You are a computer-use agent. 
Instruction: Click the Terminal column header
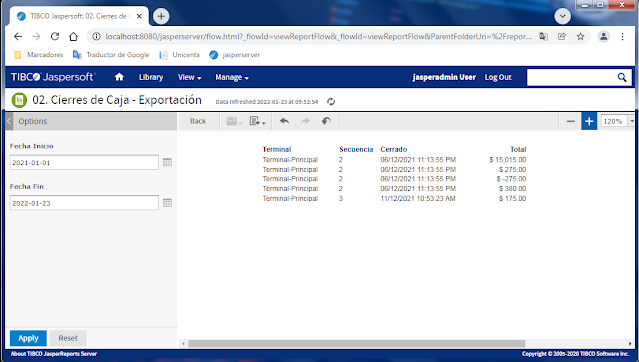coord(277,149)
